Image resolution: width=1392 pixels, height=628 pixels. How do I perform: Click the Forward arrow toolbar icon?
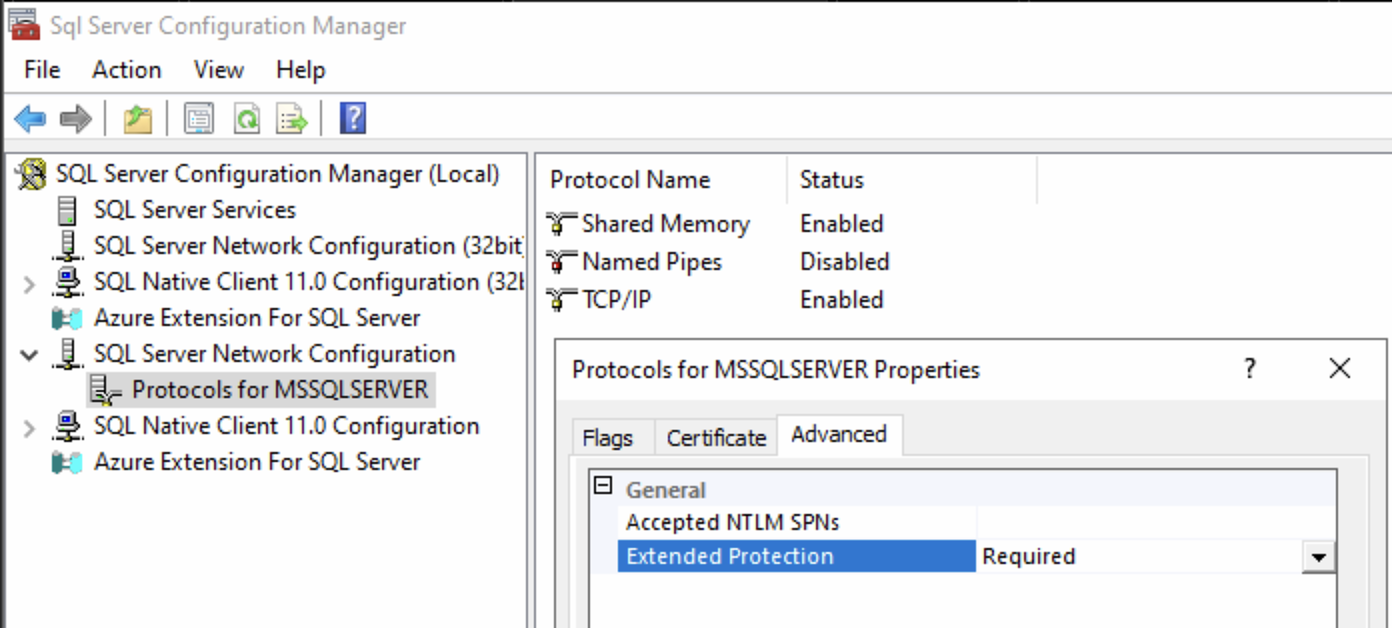click(x=76, y=120)
